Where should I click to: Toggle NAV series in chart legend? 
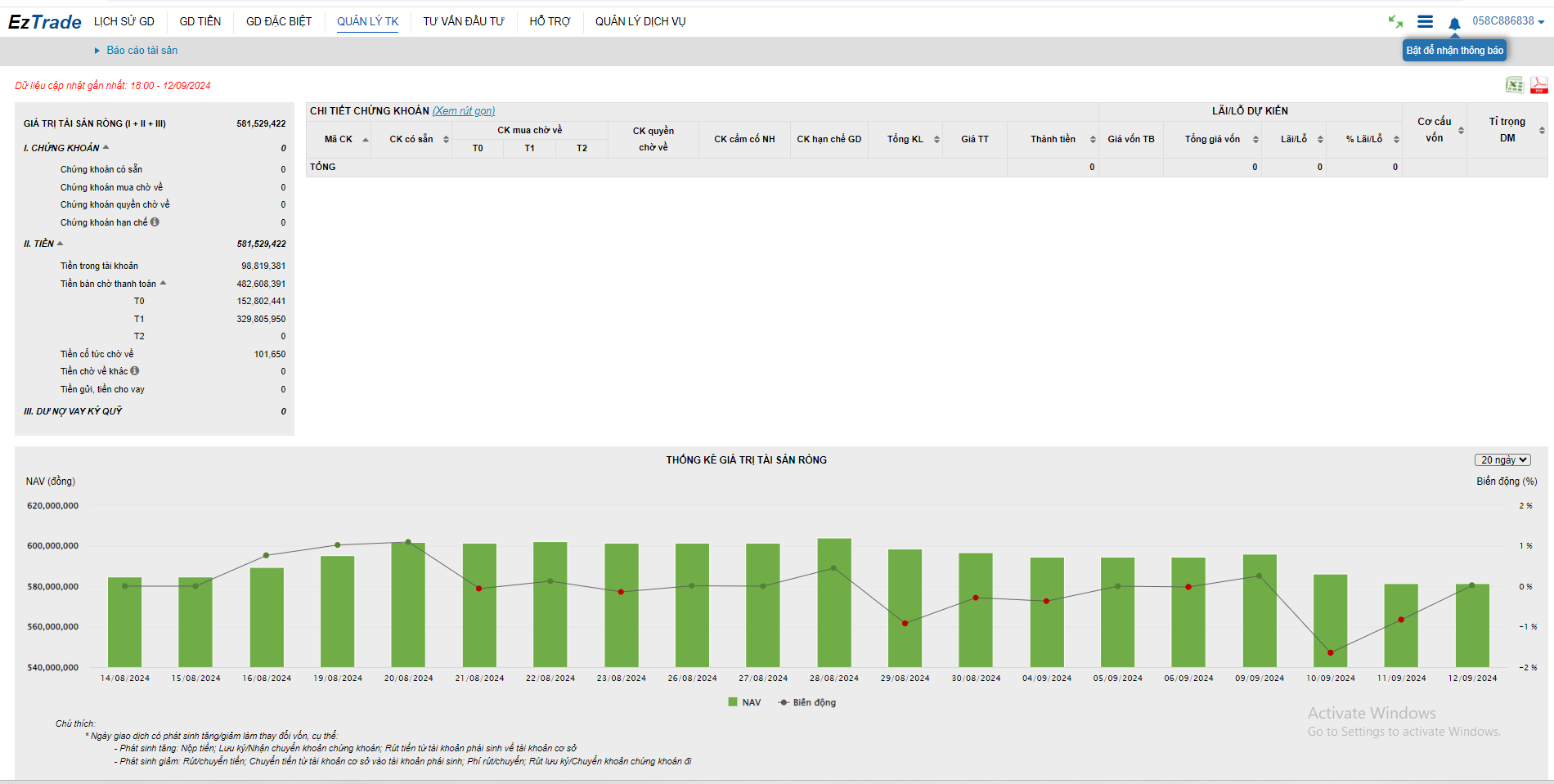[744, 702]
